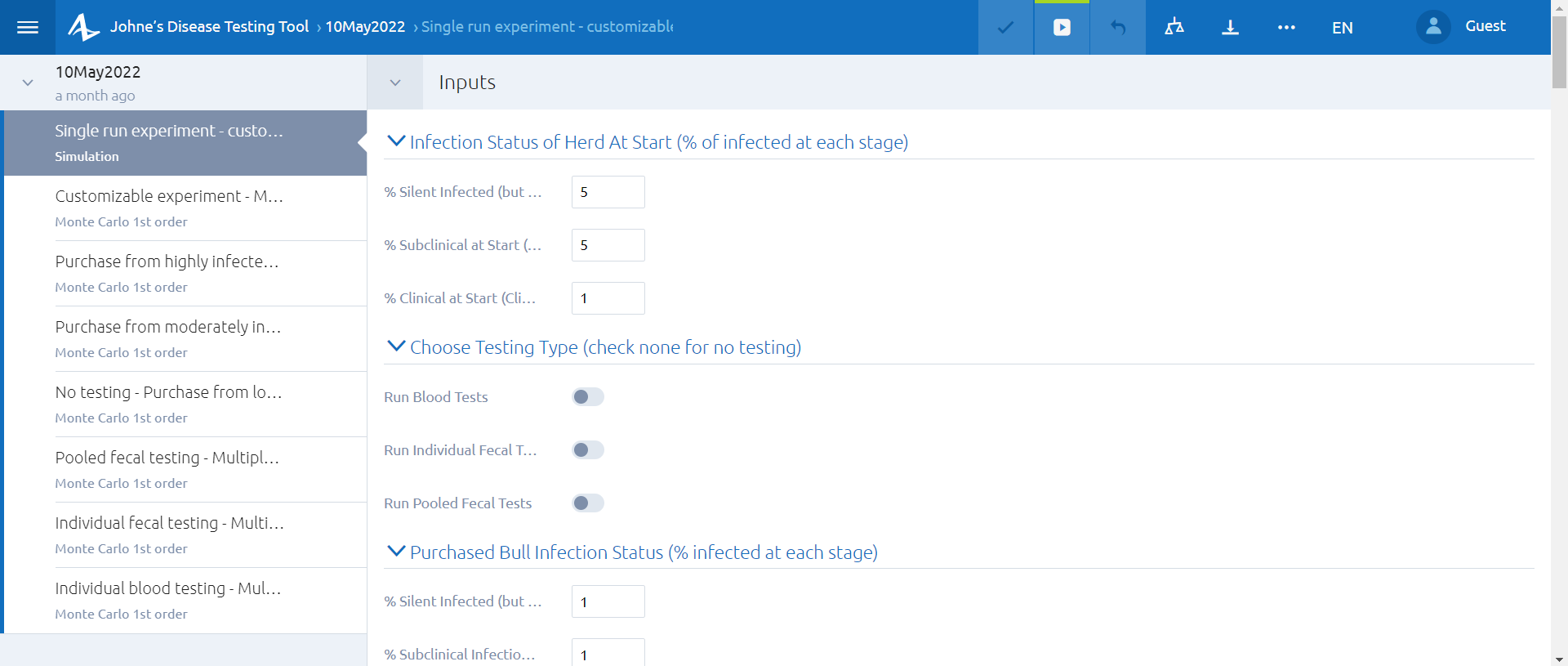Open the compare runs scale icon
The width and height of the screenshot is (1568, 666).
[x=1174, y=28]
